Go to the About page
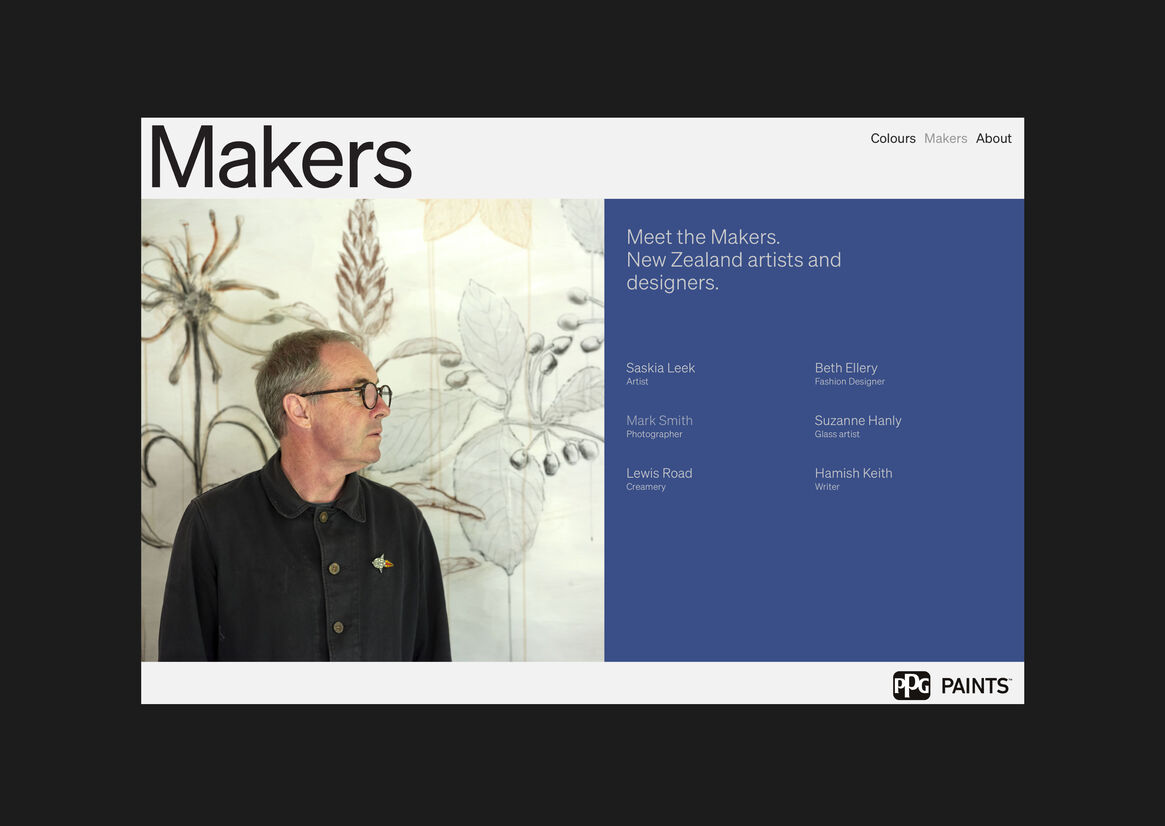1165x826 pixels. (993, 139)
